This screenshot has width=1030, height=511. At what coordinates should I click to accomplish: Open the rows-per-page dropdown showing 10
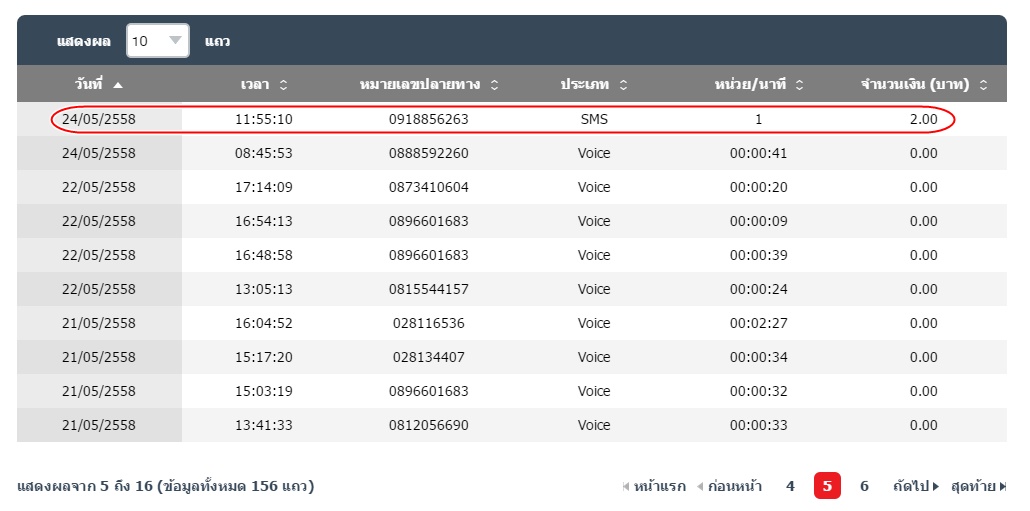point(157,41)
